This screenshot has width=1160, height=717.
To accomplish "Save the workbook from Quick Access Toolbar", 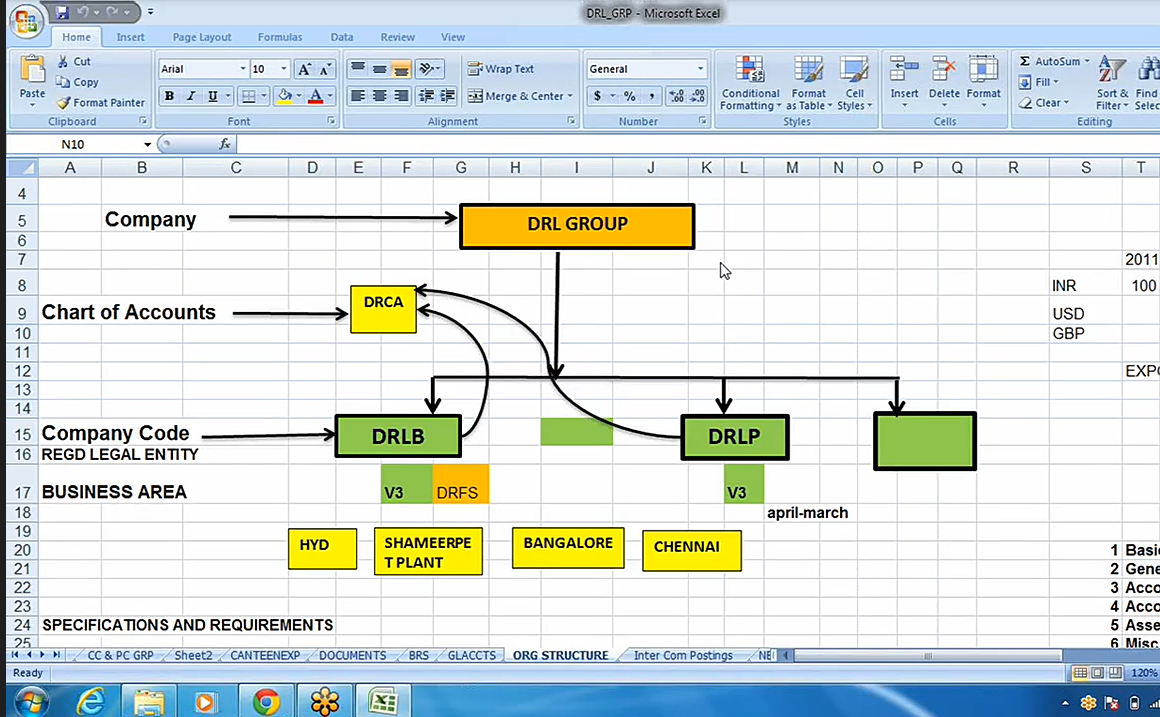I will click(x=62, y=13).
